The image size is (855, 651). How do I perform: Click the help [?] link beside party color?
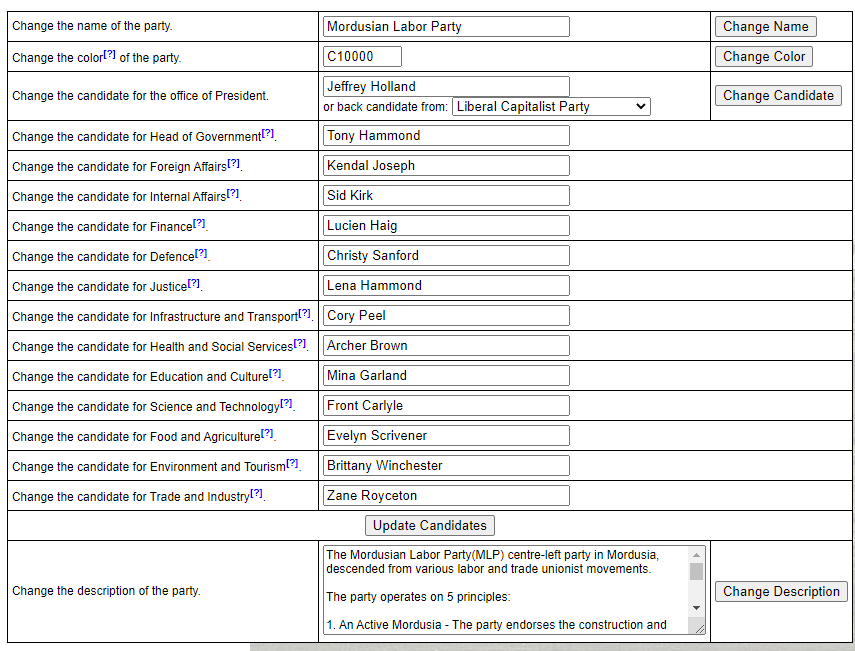[110, 54]
